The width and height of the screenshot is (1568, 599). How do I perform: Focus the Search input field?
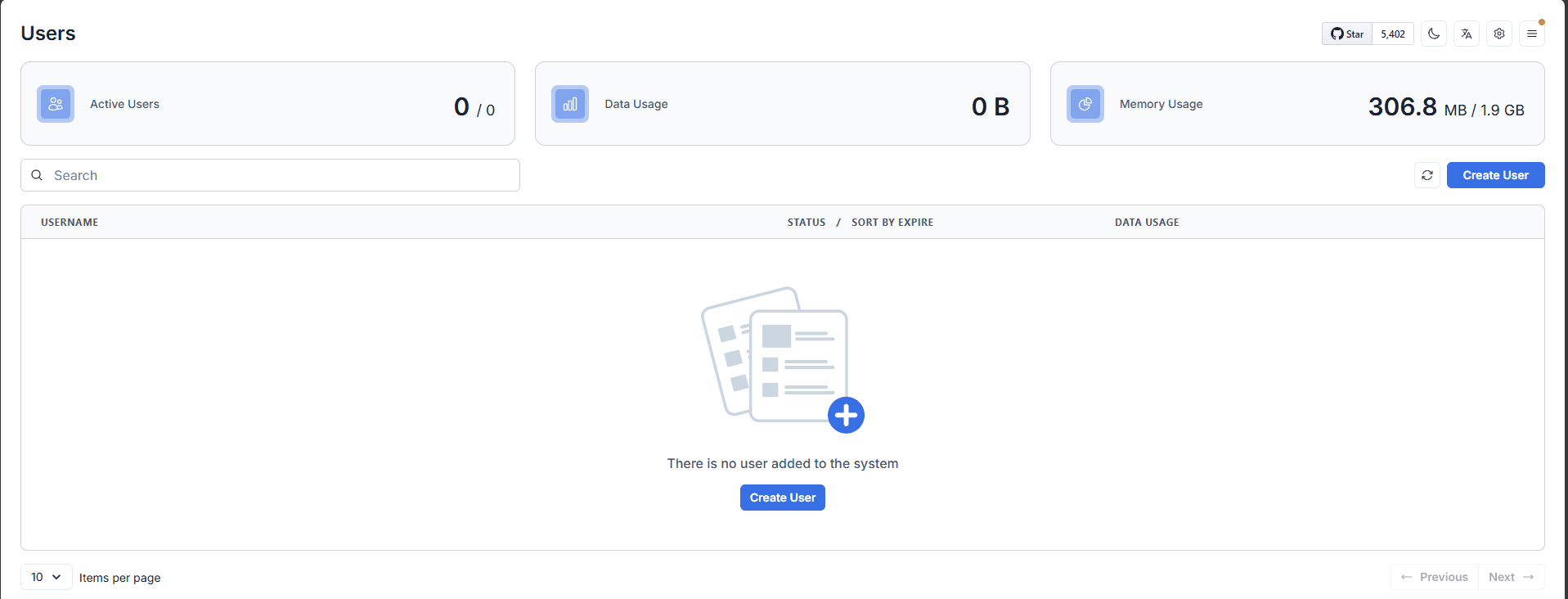278,175
